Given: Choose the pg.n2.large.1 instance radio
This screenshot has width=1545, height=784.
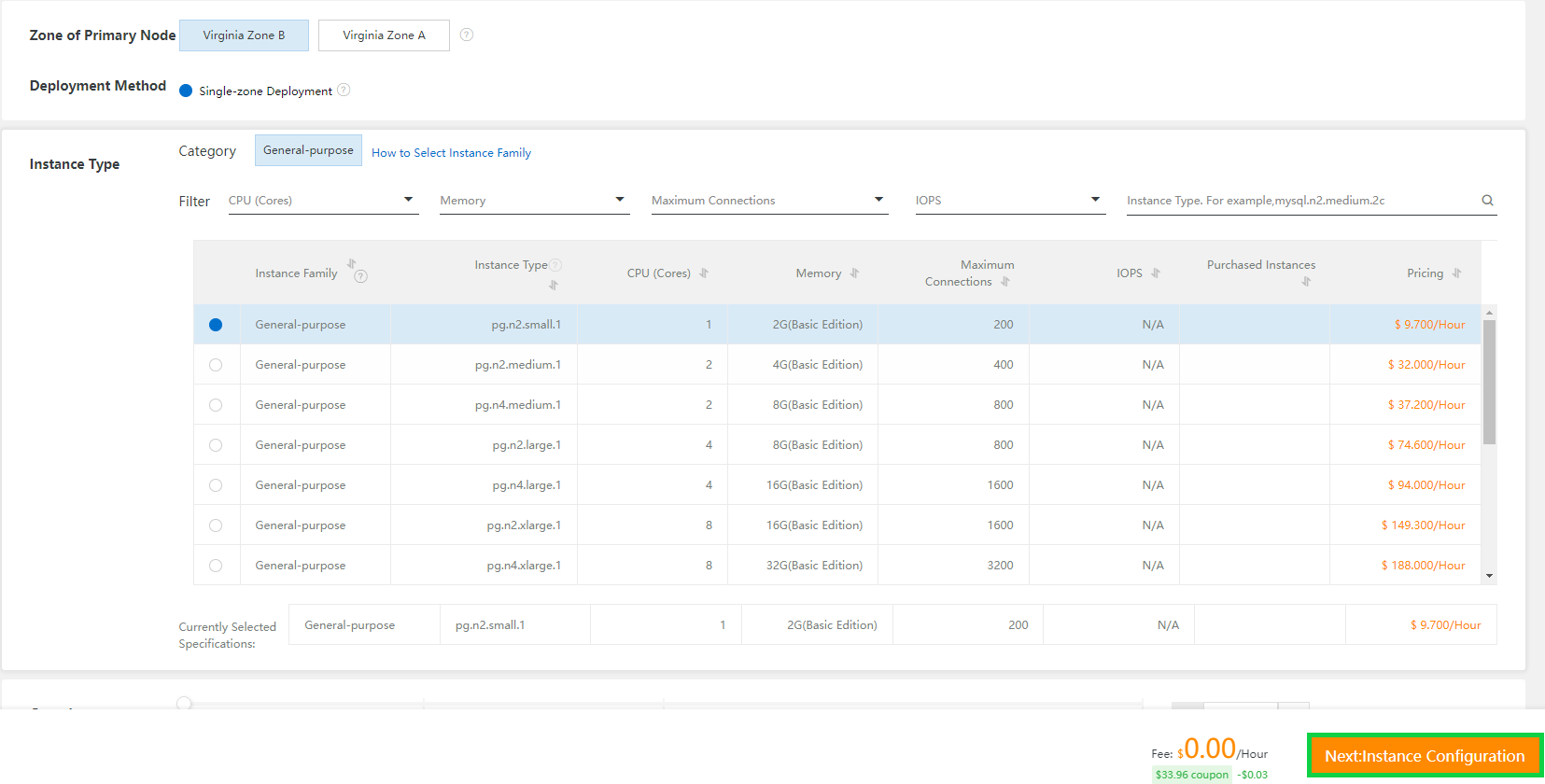Looking at the screenshot, I should click(216, 445).
